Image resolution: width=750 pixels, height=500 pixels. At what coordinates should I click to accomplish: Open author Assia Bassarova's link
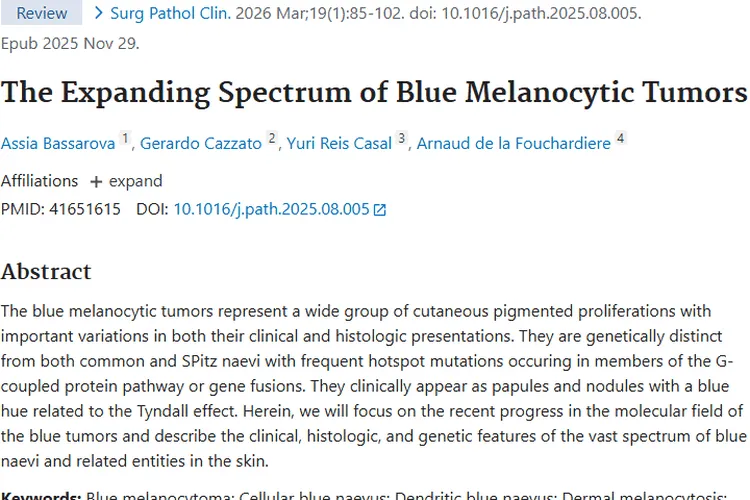pos(58,143)
